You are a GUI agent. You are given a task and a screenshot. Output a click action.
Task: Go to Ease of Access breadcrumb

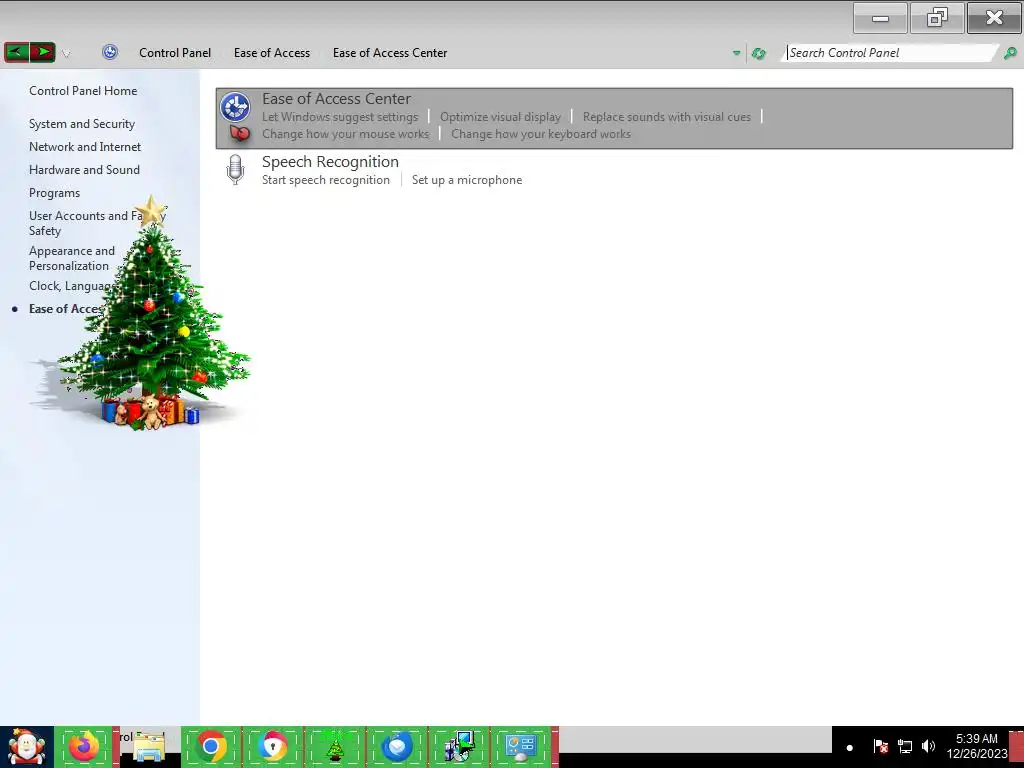272,53
